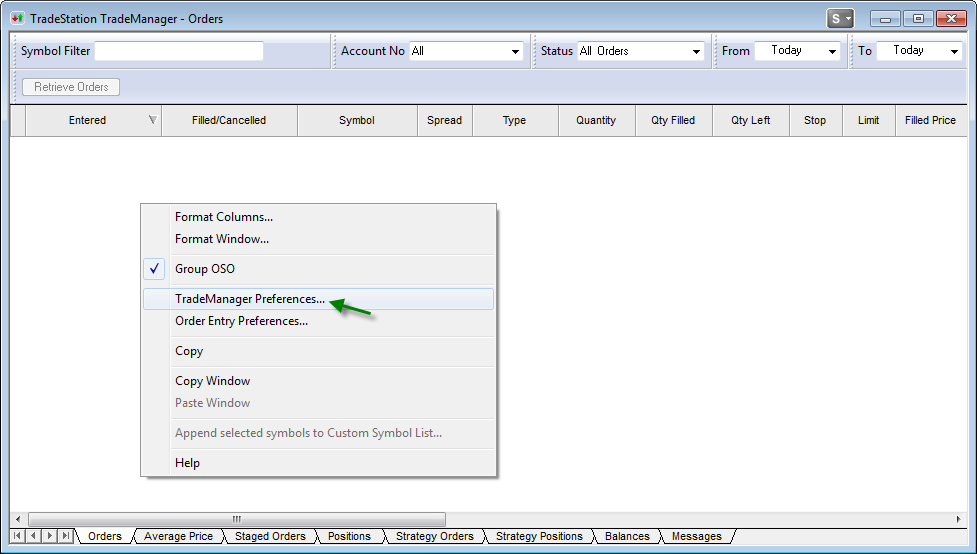Click the TradeStation app icon in title bar
The image size is (977, 554).
(16, 19)
